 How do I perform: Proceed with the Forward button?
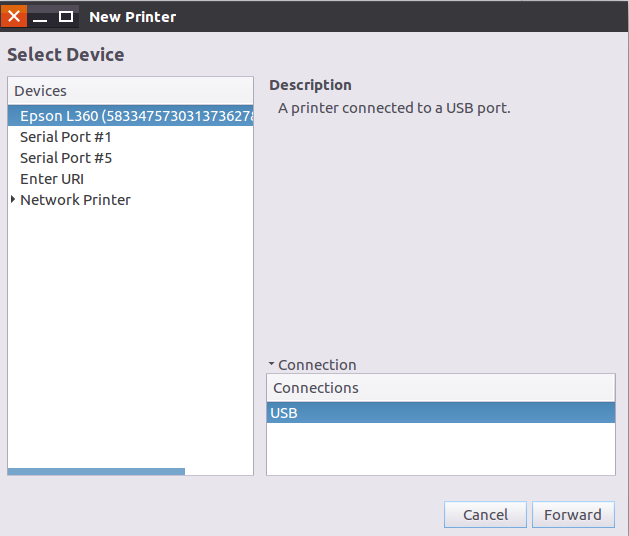click(x=573, y=515)
